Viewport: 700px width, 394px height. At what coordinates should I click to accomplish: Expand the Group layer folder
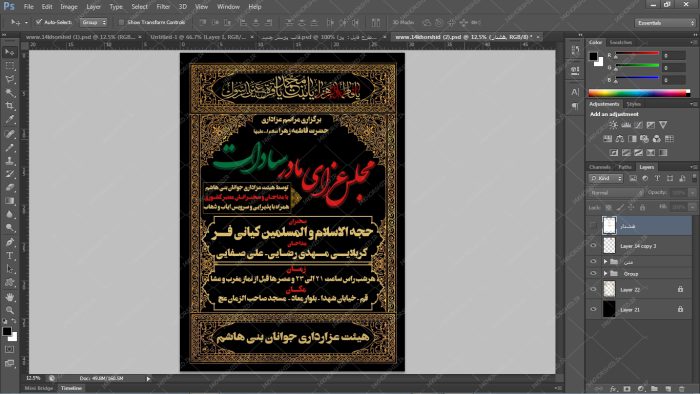click(606, 273)
